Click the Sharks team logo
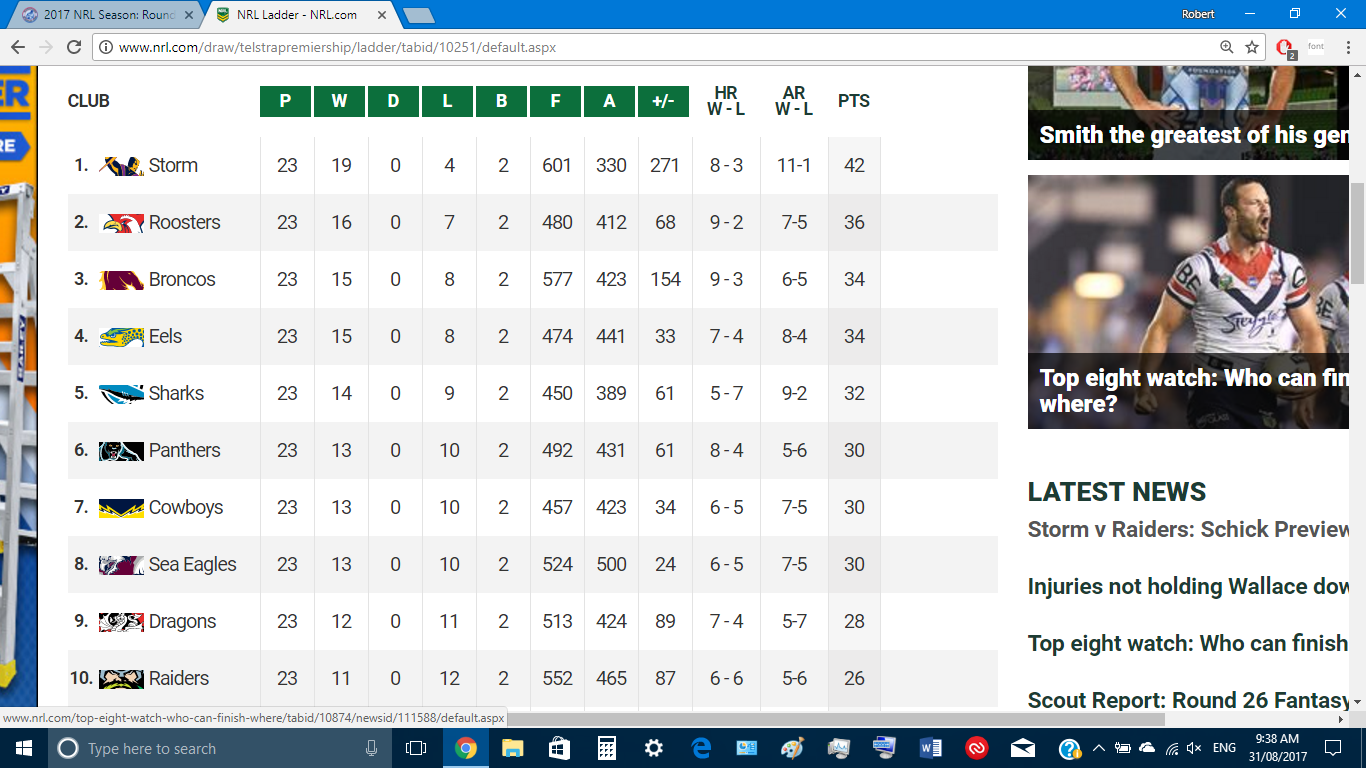Screen dimensions: 1366x768 click(x=122, y=394)
